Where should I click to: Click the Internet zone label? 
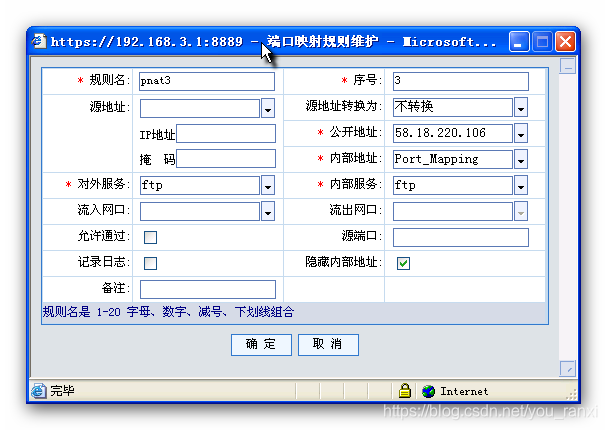click(x=464, y=392)
